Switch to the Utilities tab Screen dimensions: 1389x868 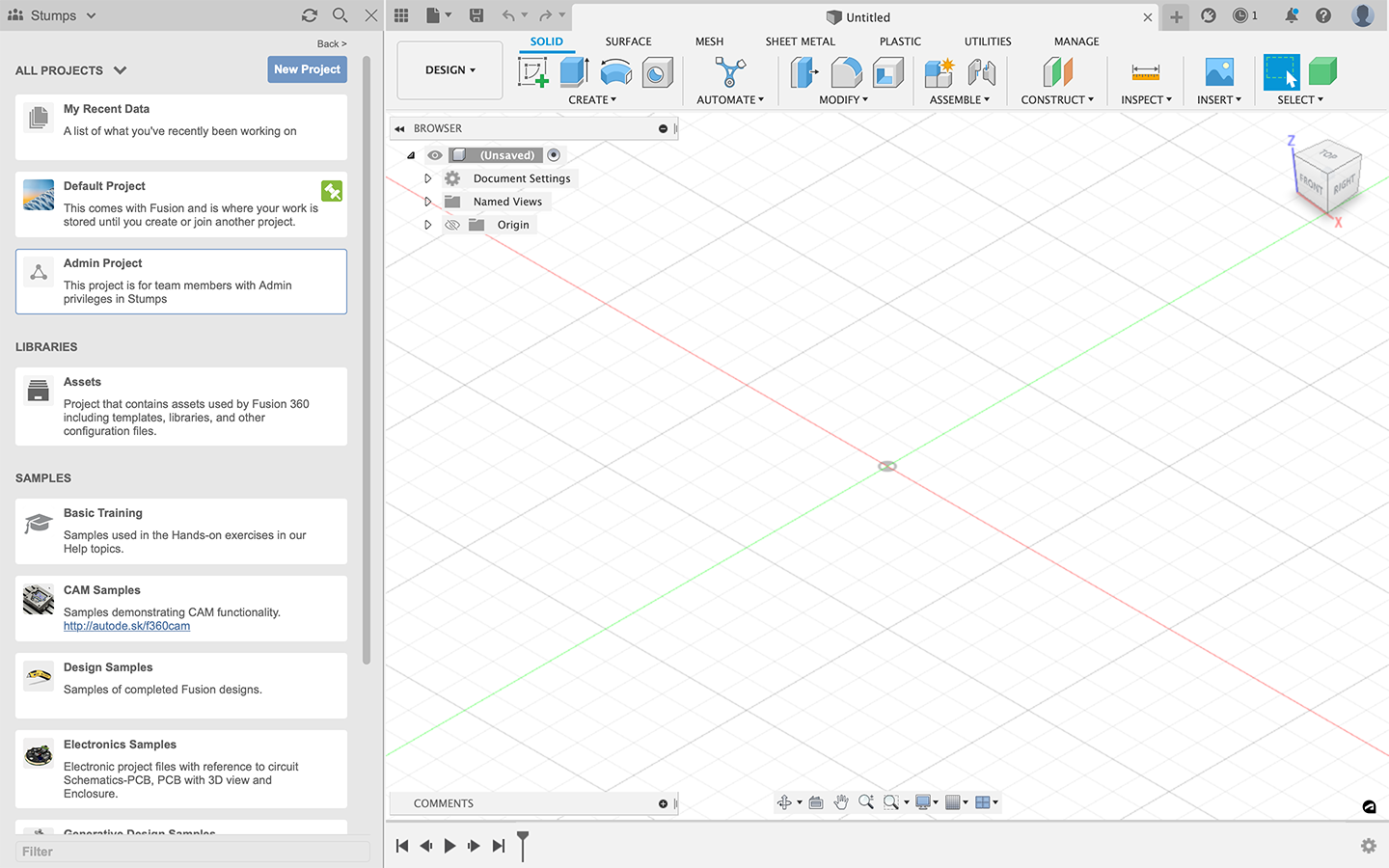click(x=988, y=41)
